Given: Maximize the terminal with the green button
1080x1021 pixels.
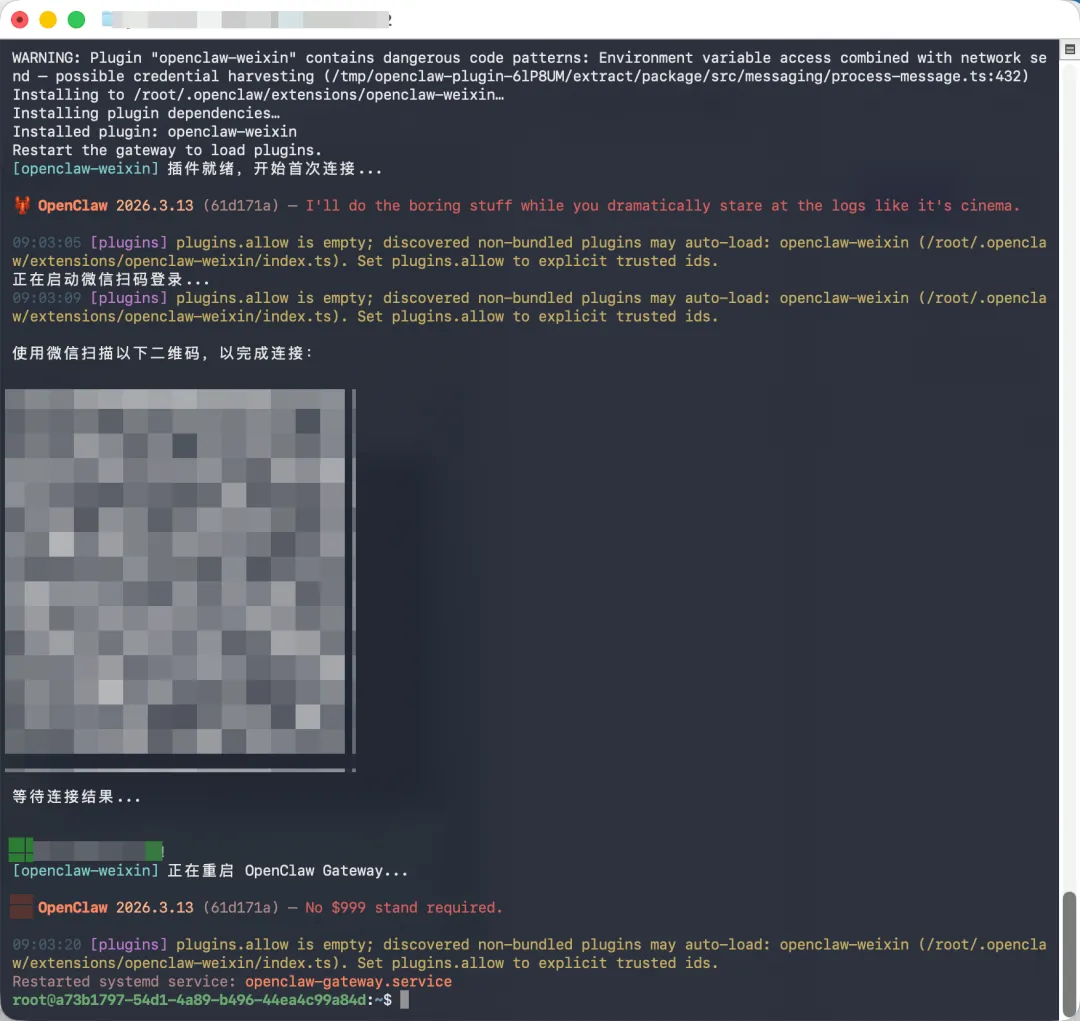Looking at the screenshot, I should coord(76,20).
